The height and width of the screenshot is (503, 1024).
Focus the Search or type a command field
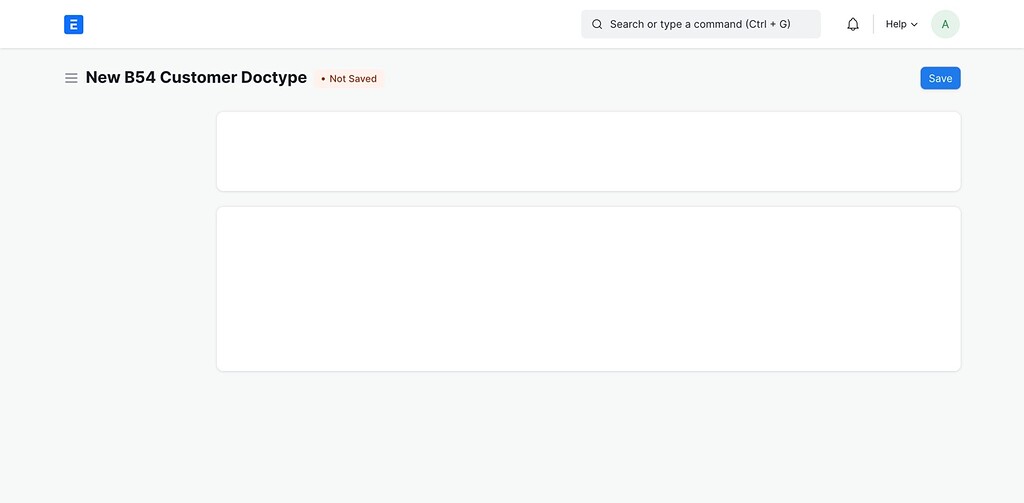[x=701, y=24]
